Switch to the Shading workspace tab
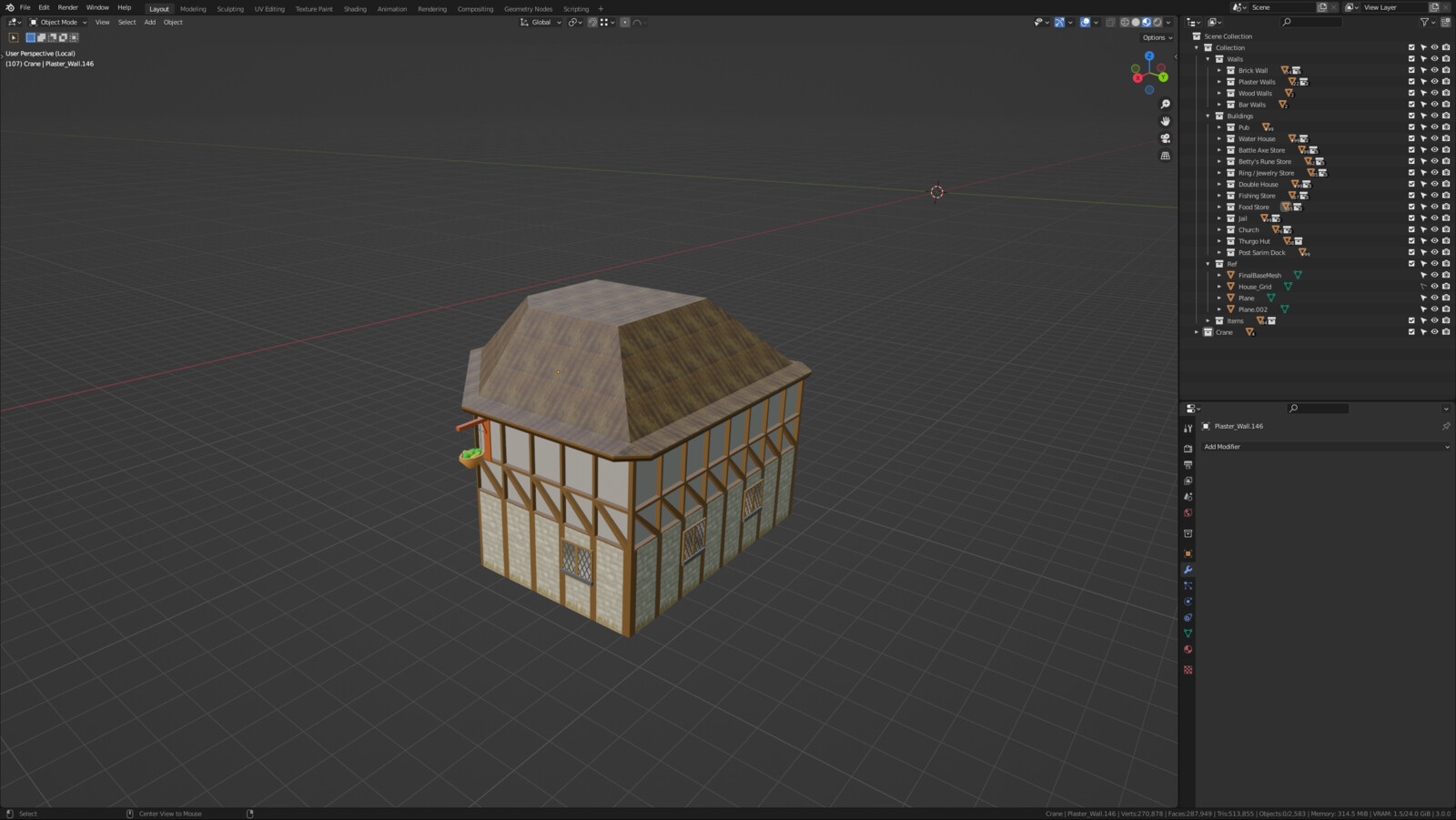The height and width of the screenshot is (820, 1456). point(355,8)
